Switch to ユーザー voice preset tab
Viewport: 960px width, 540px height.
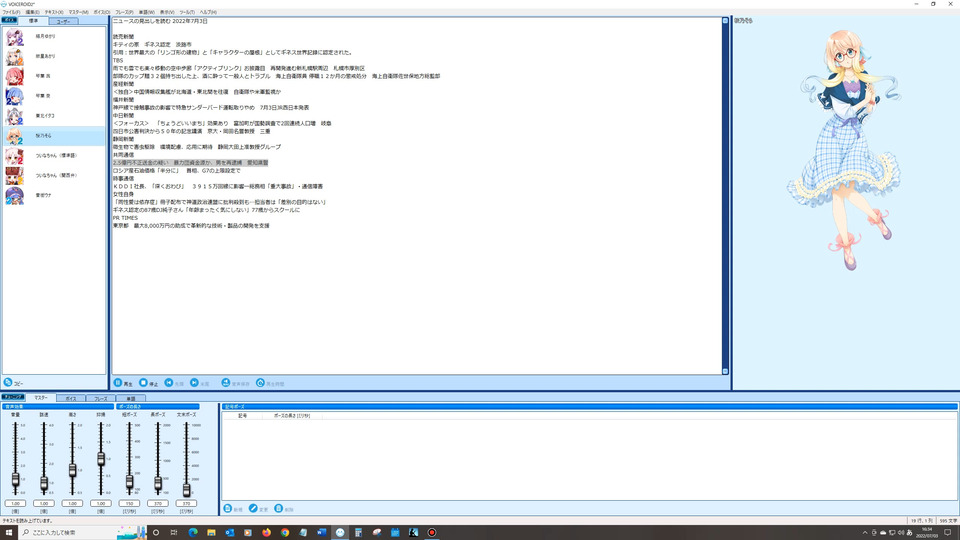click(x=63, y=21)
